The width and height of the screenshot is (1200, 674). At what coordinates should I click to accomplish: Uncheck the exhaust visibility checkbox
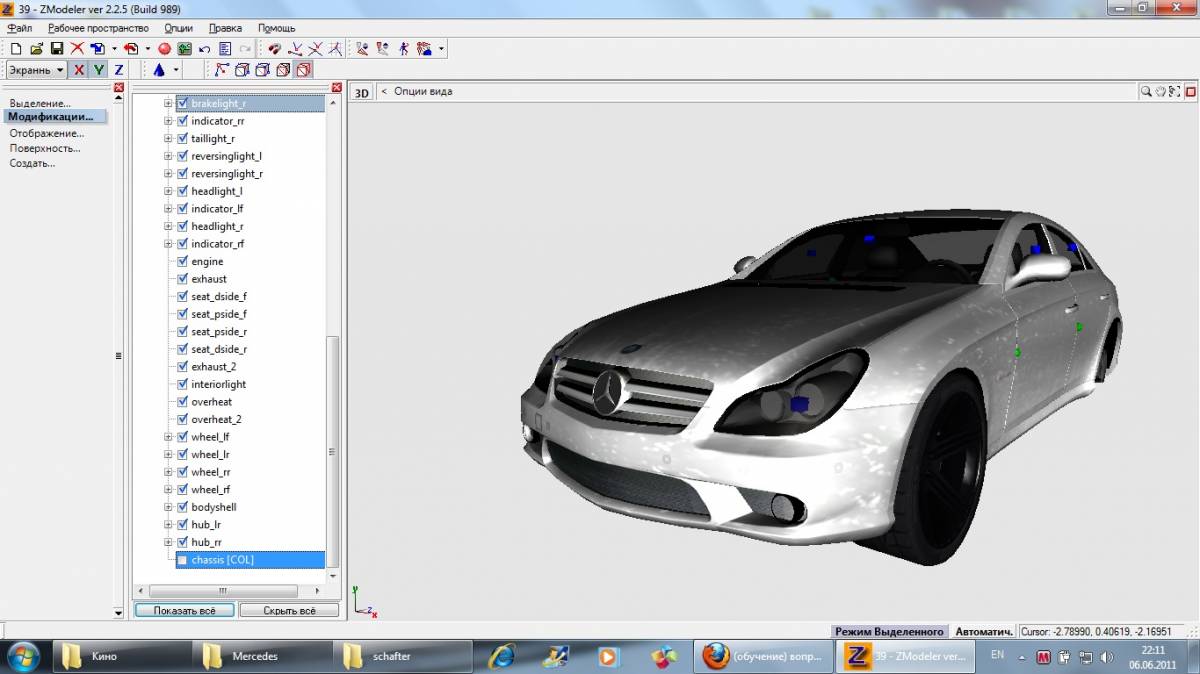[182, 279]
